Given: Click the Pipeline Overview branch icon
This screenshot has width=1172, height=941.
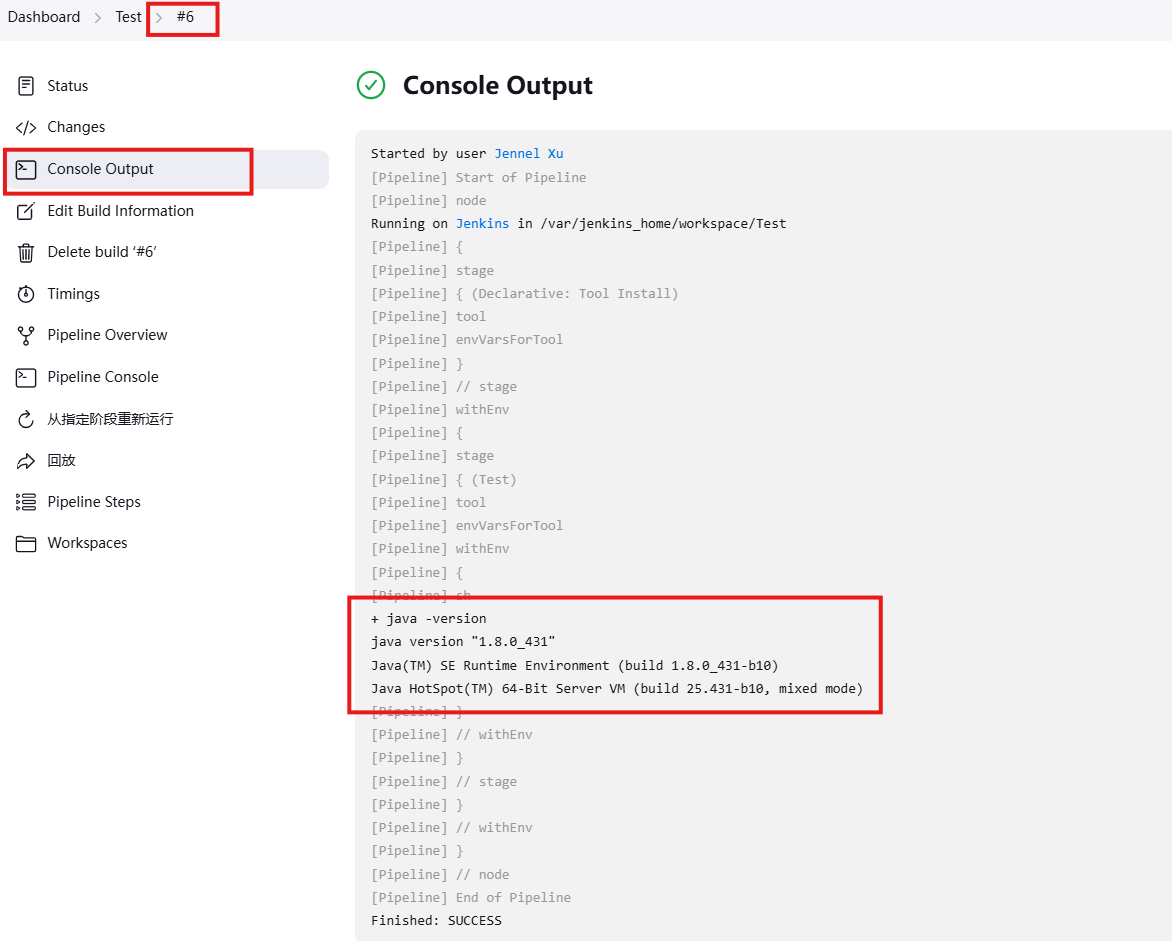Looking at the screenshot, I should pyautogui.click(x=25, y=335).
